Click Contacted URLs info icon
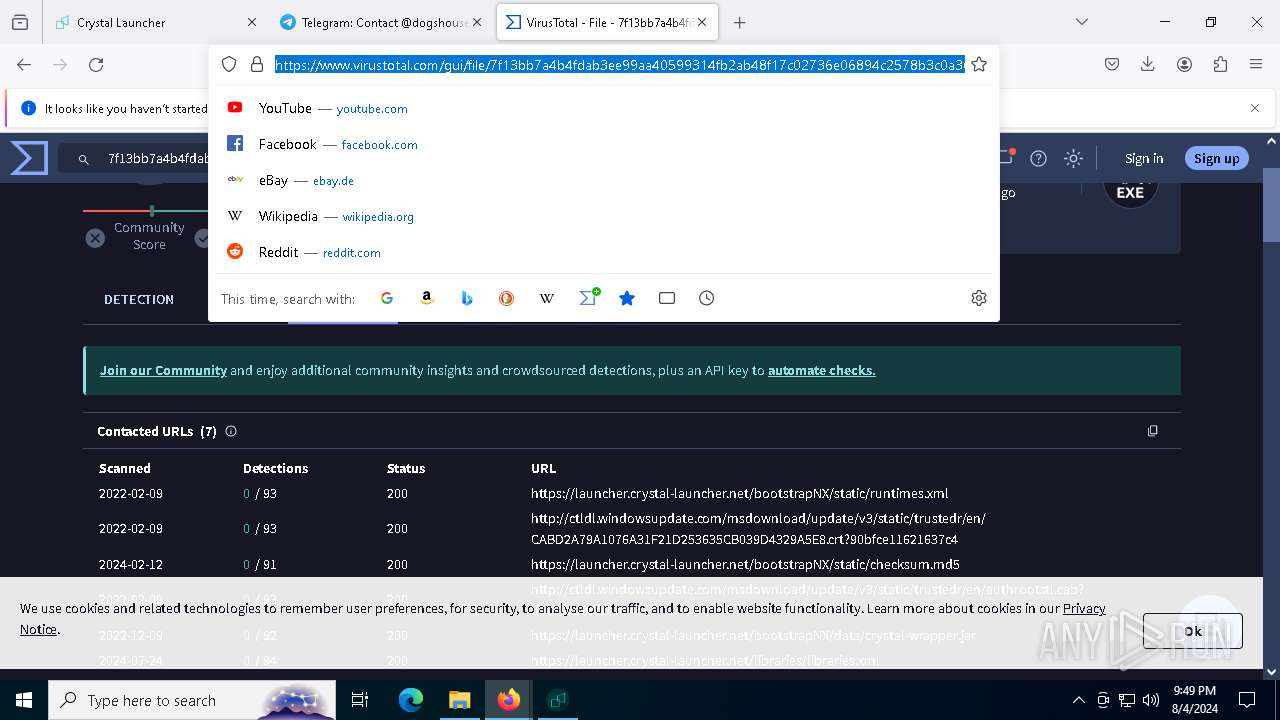 [x=231, y=431]
